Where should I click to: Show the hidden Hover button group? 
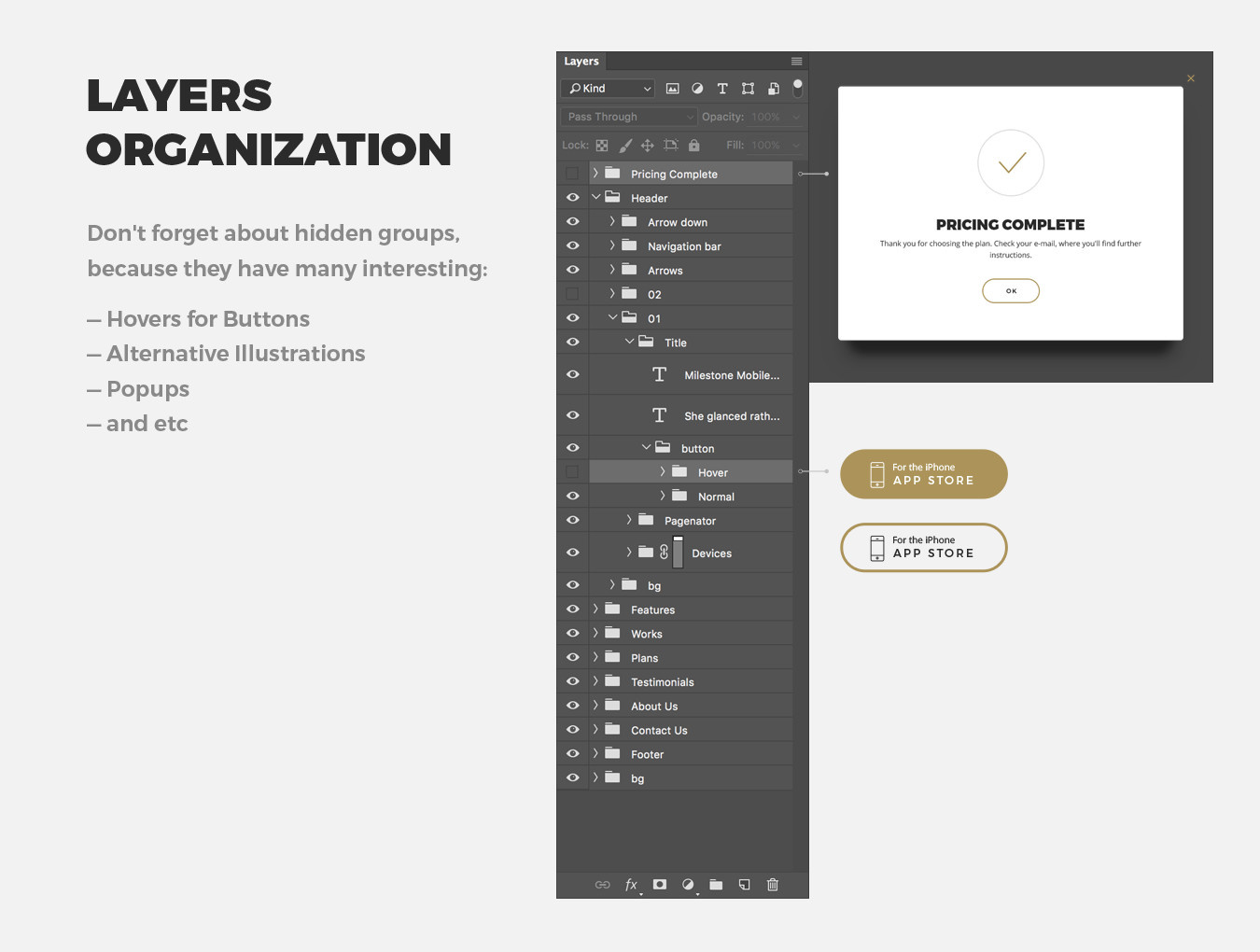pos(572,472)
